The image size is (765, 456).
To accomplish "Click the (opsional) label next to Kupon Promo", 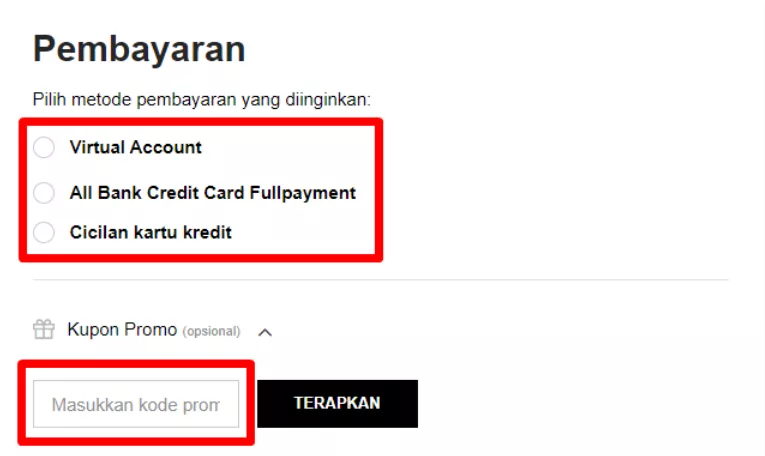I will coord(211,332).
